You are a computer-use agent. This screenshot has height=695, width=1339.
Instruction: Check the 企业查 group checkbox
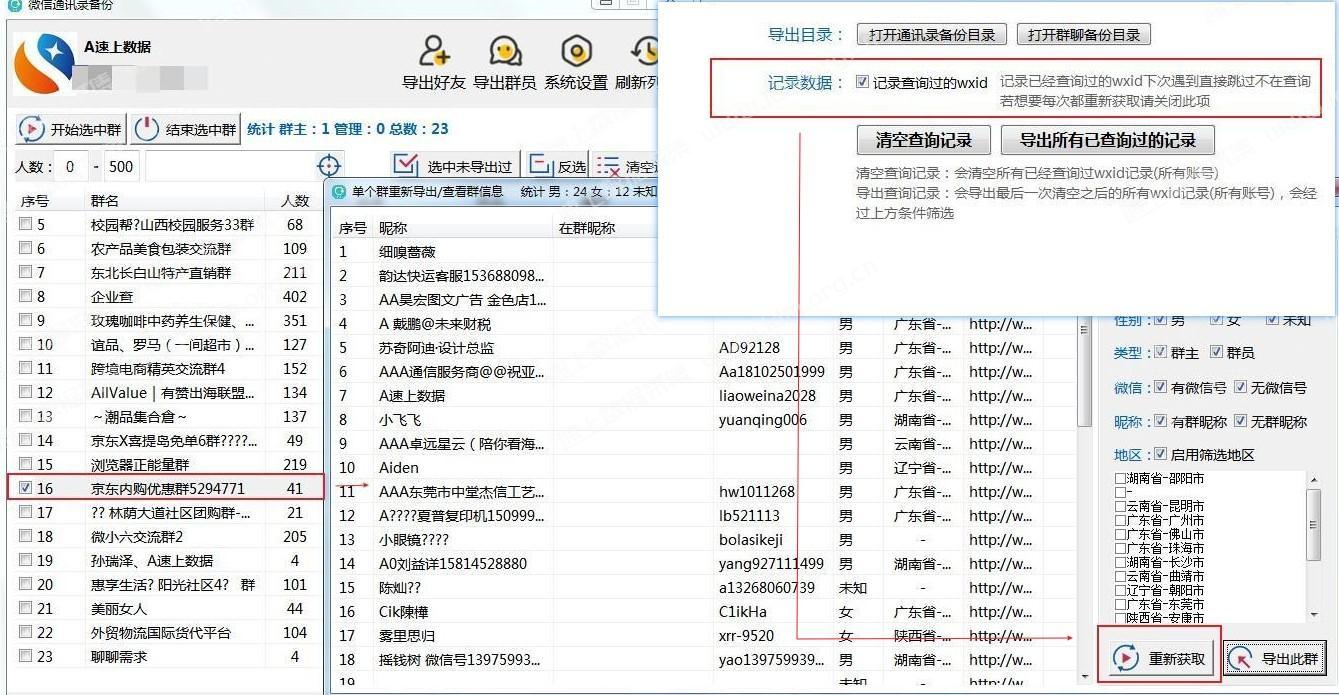pyautogui.click(x=26, y=296)
